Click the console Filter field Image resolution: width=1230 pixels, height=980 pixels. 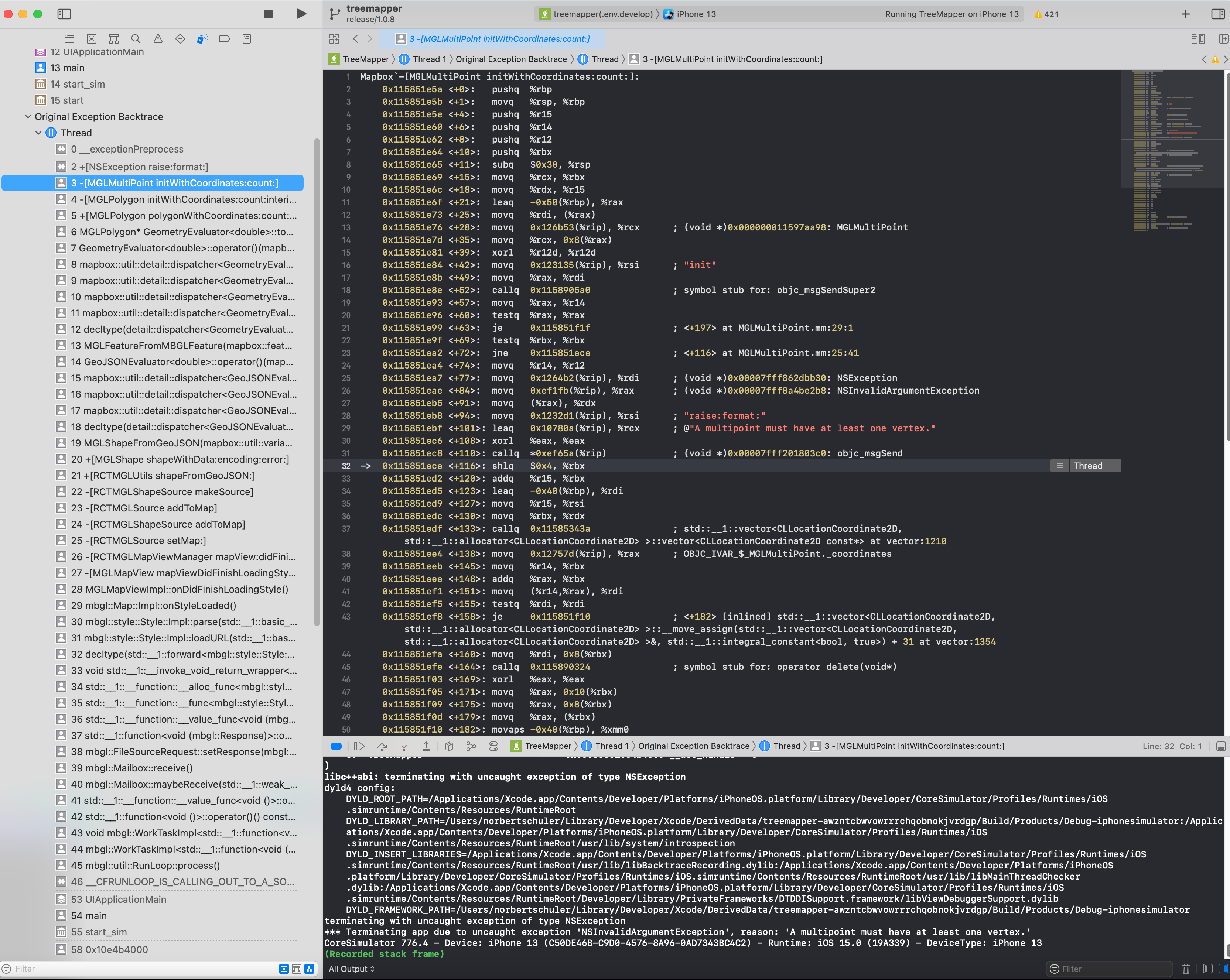[x=1110, y=969]
